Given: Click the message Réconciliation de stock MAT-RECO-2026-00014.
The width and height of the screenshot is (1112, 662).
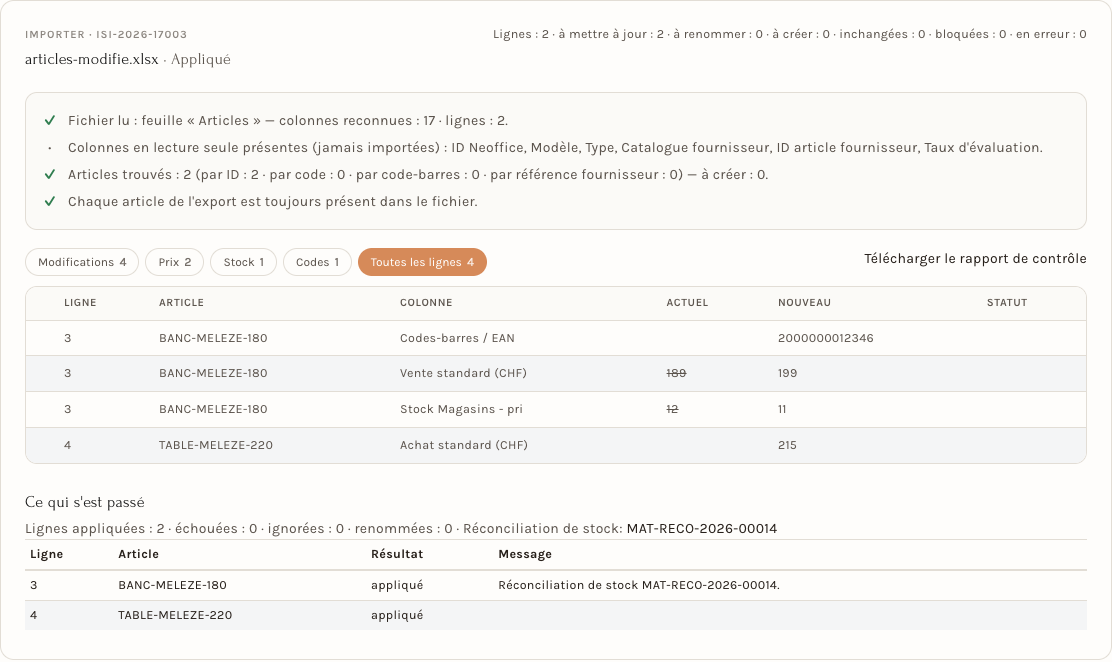Looking at the screenshot, I should [x=639, y=585].
